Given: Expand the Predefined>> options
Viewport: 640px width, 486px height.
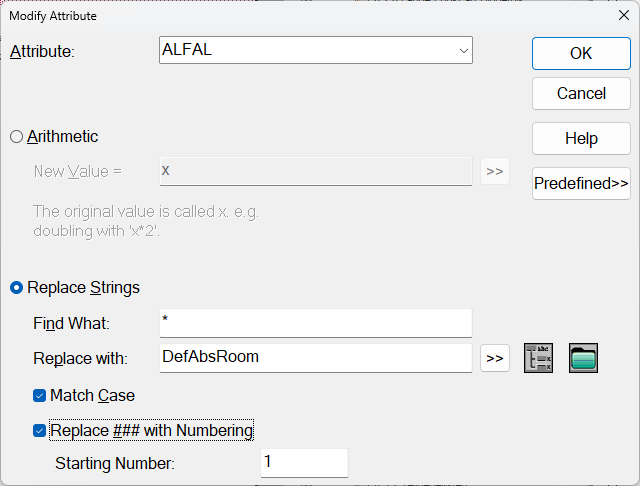Looking at the screenshot, I should [581, 184].
